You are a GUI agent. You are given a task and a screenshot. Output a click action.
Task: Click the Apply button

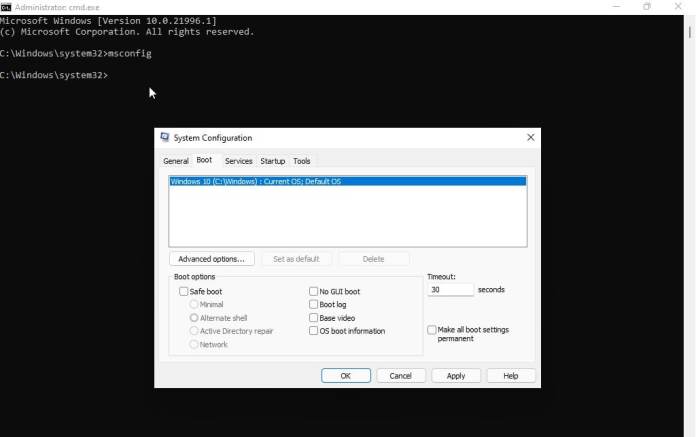pos(456,376)
